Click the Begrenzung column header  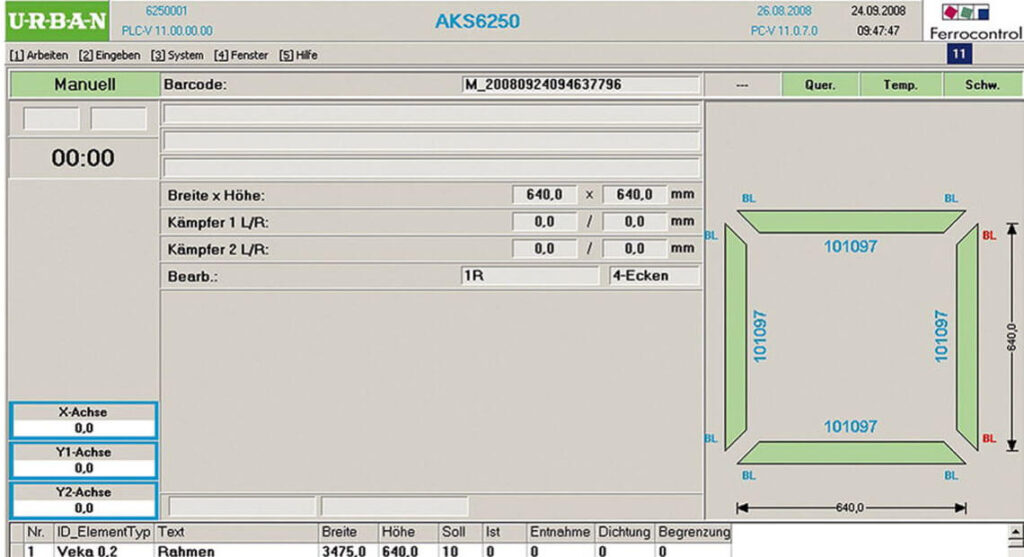tap(694, 532)
